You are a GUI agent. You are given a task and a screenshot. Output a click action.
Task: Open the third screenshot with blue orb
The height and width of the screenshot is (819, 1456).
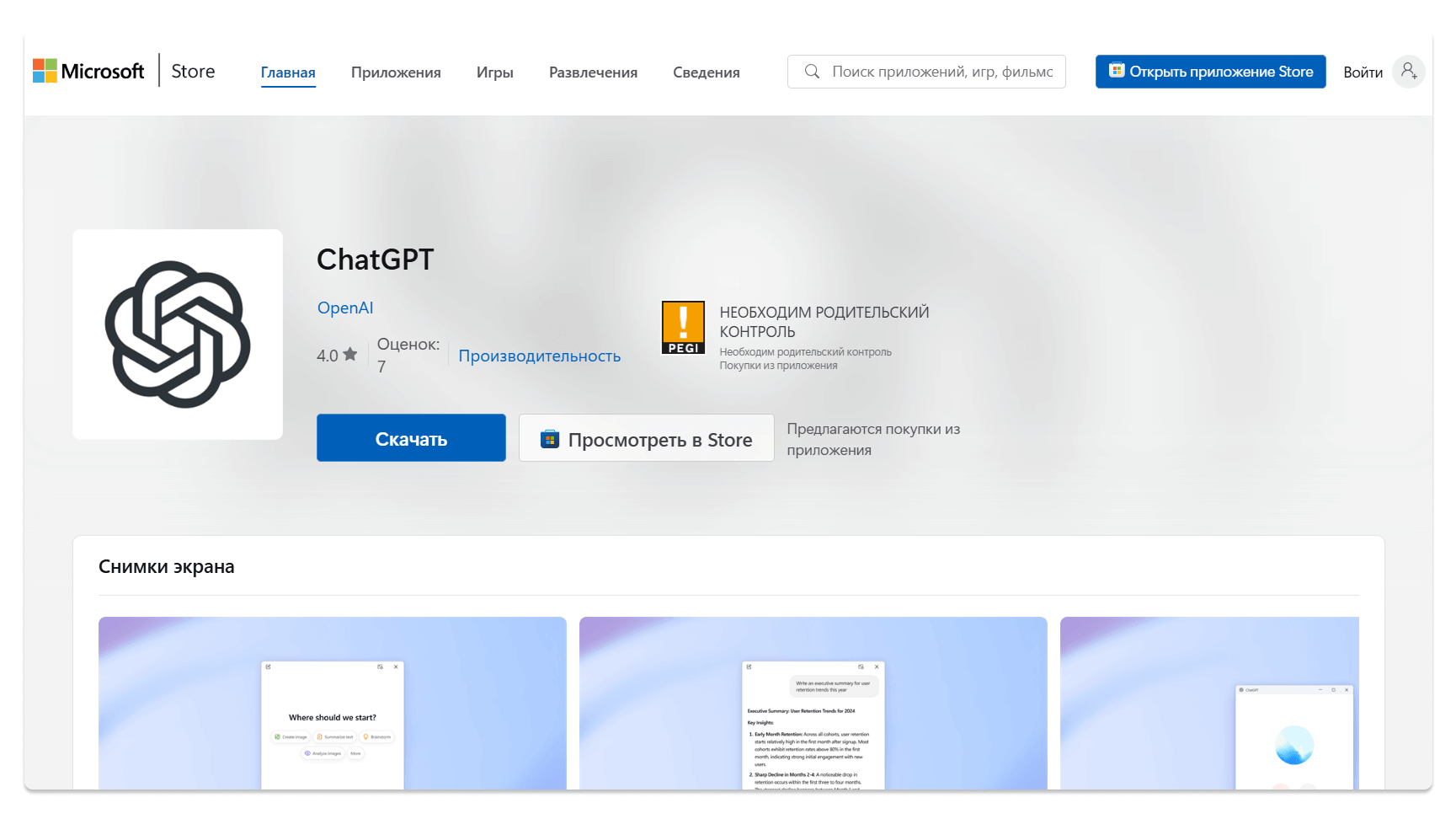pos(1209,703)
